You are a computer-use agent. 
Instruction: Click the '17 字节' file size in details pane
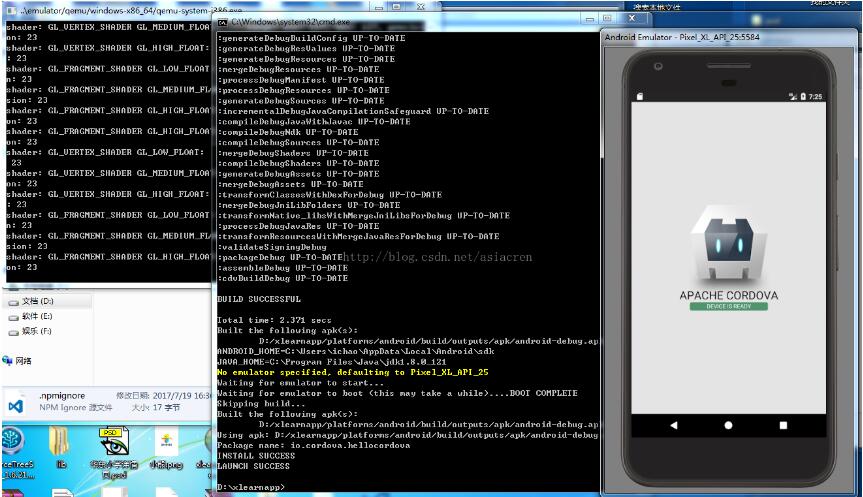click(x=166, y=408)
